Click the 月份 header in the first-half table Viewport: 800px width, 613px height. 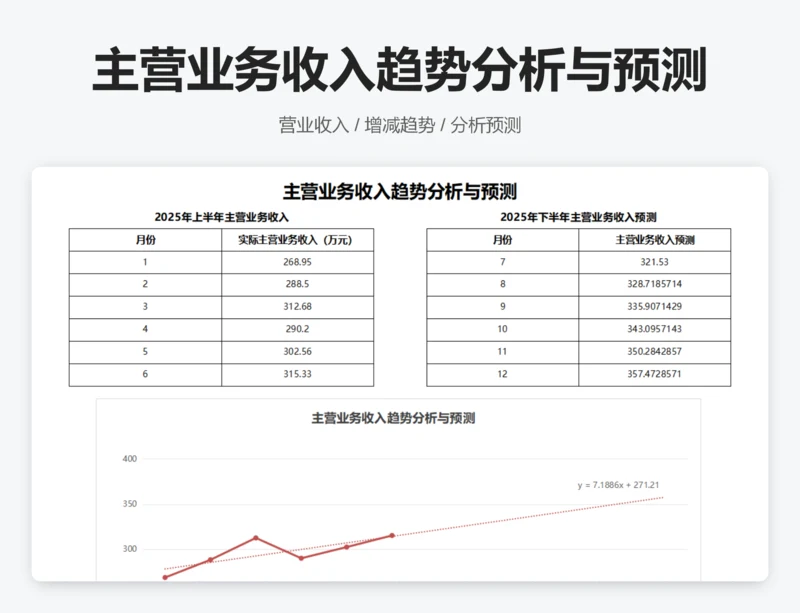(x=145, y=240)
